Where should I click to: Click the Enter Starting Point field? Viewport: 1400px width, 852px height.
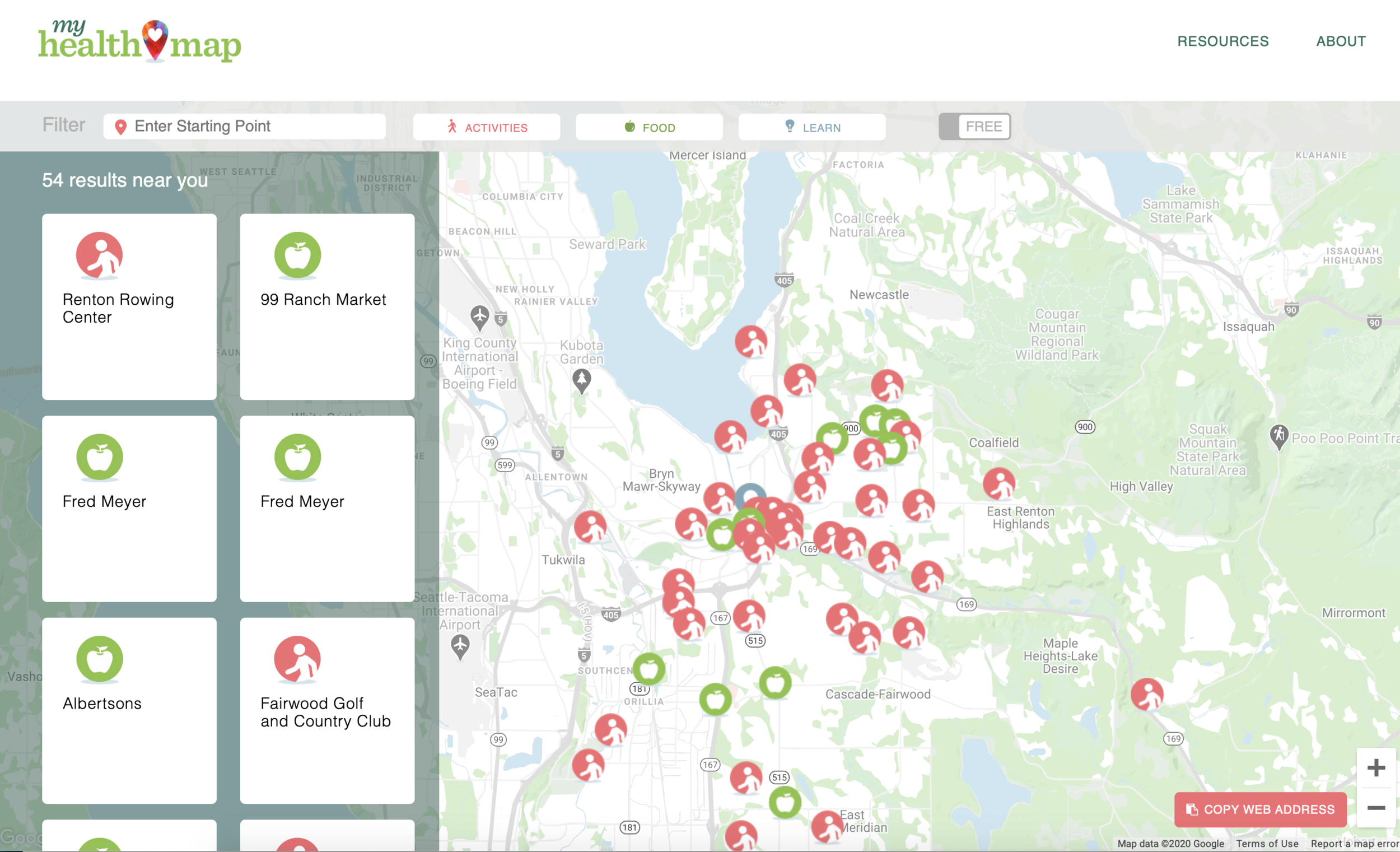244,126
